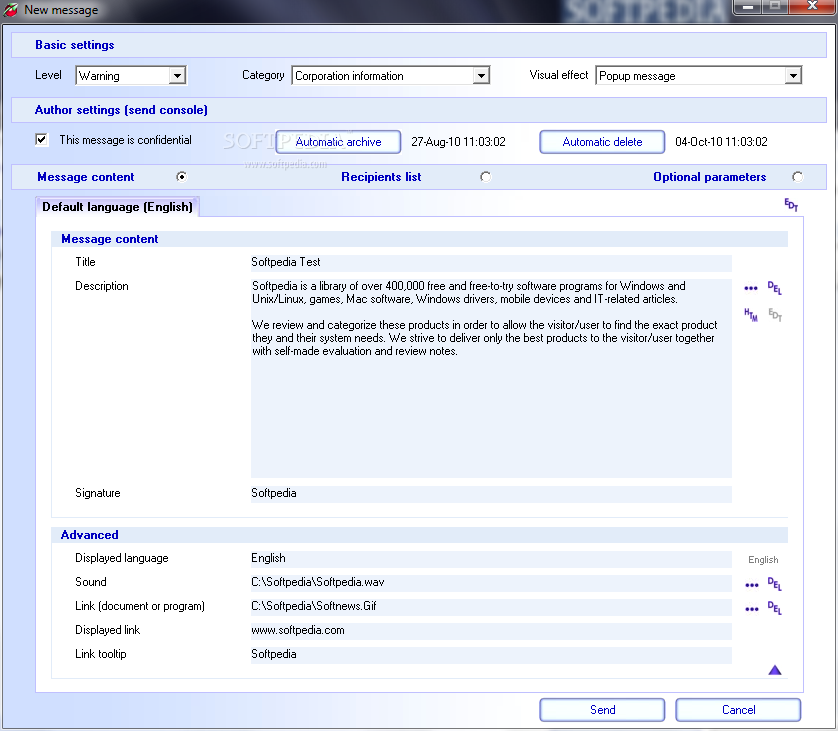Send the message
The height and width of the screenshot is (731, 838).
602,710
